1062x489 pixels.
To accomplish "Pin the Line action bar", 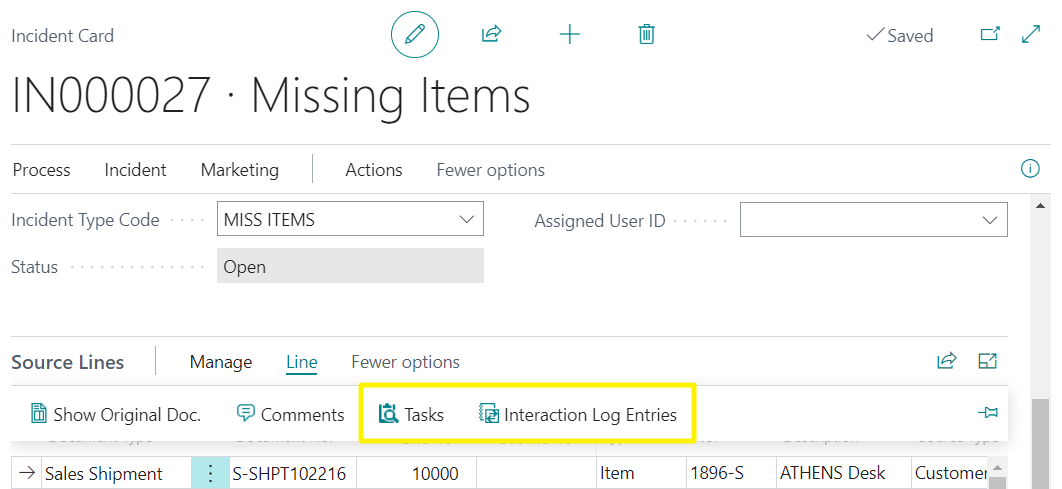I will [988, 412].
